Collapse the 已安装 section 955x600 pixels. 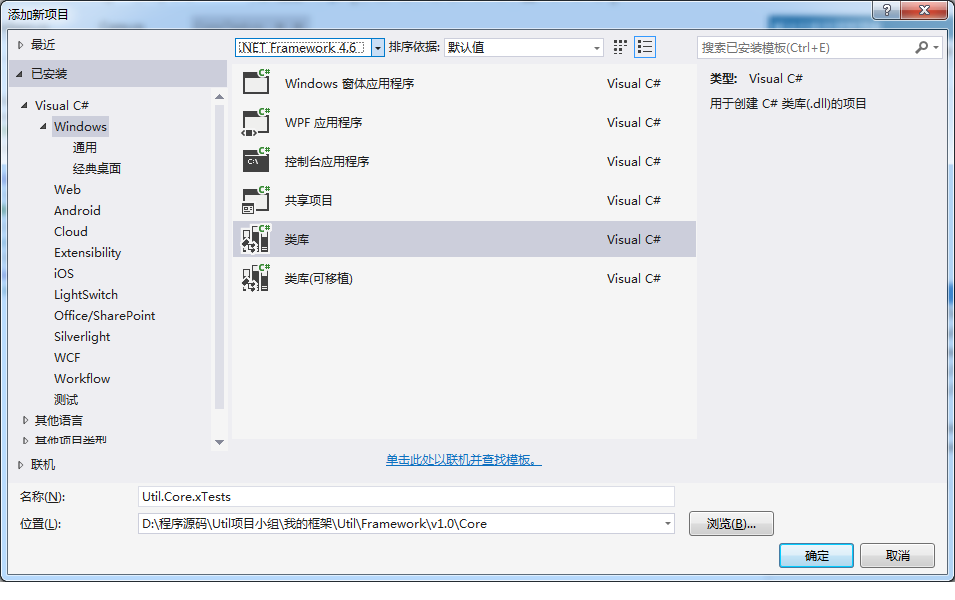[19, 74]
